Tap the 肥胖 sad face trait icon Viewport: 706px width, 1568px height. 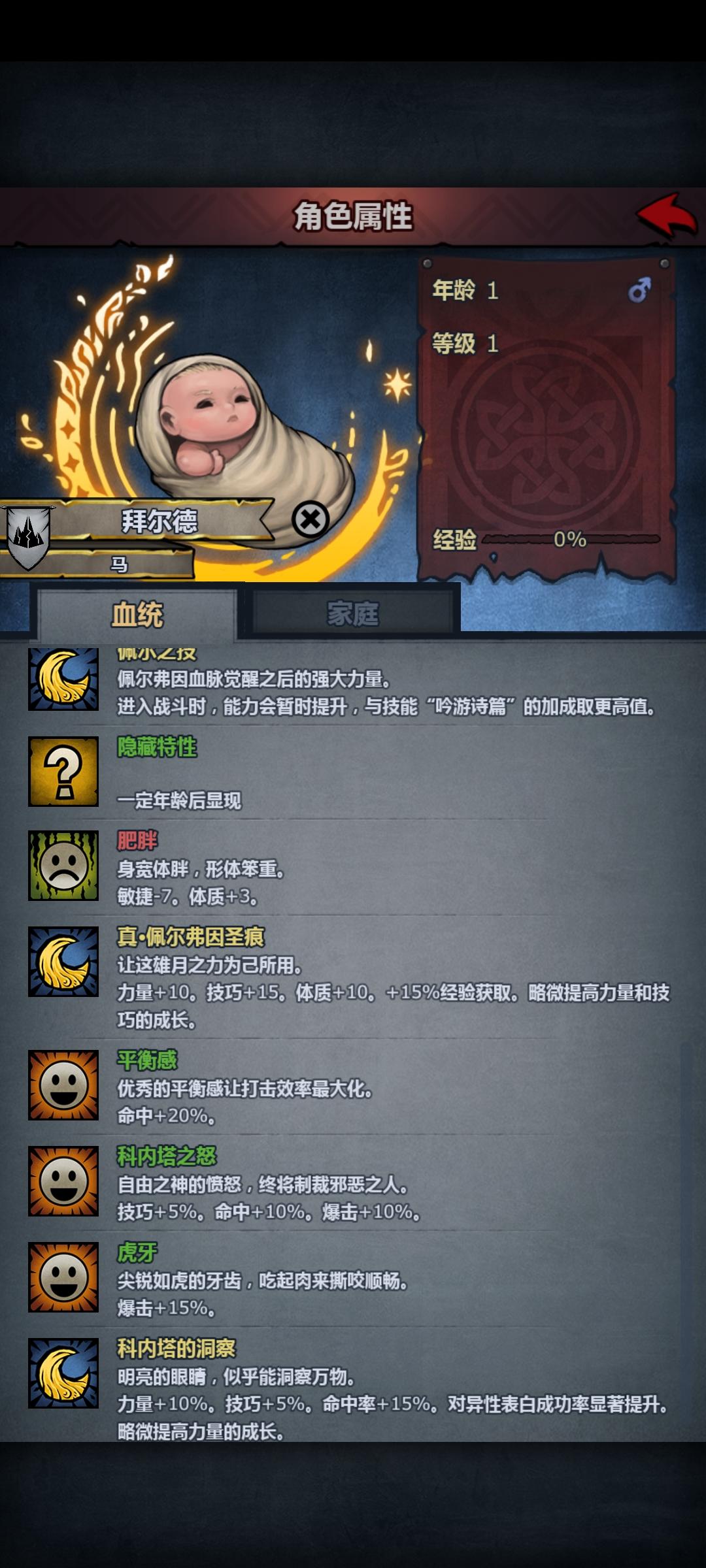pos(63,866)
